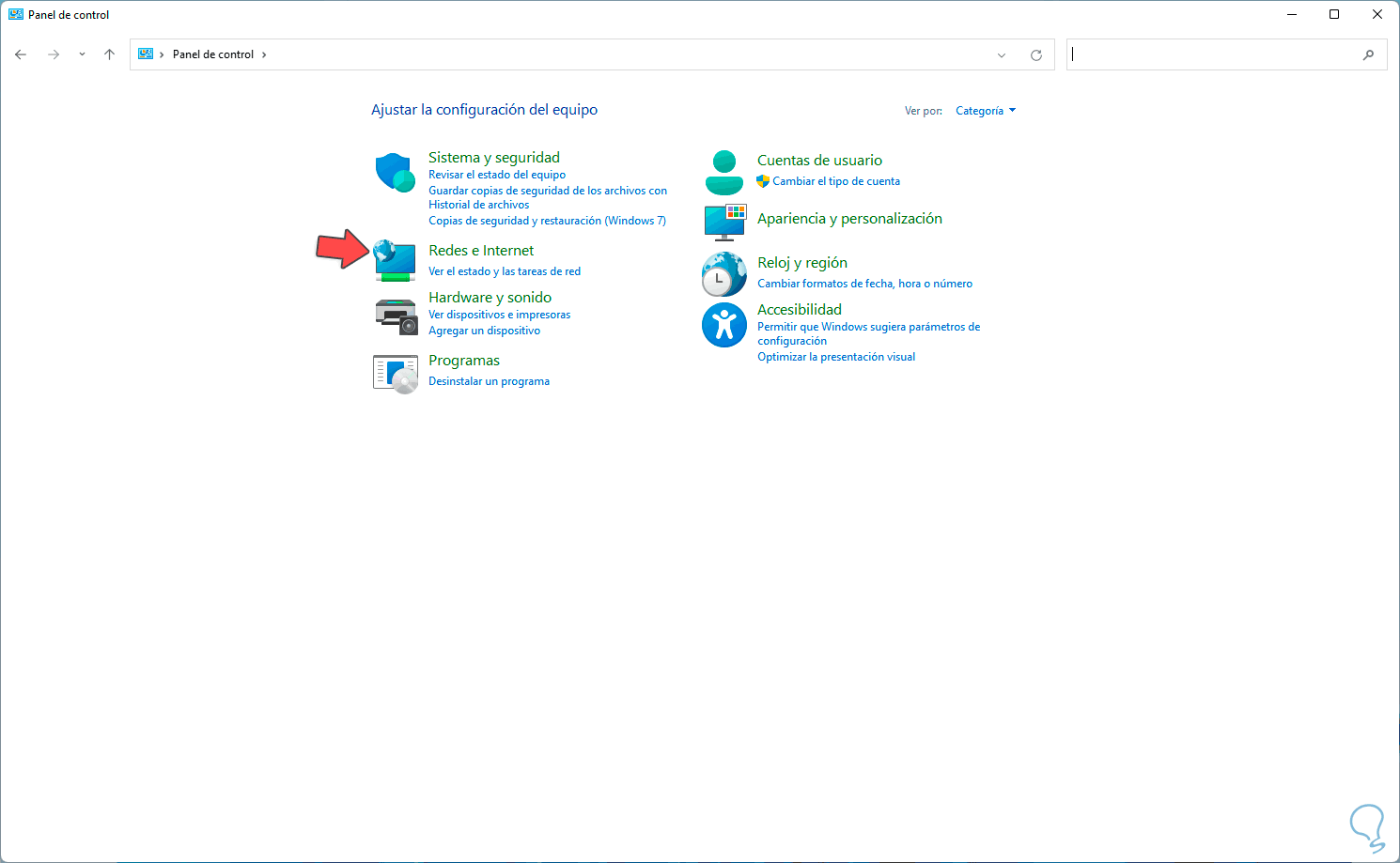
Task: Expand the chevron after Panel de control breadcrumb
Action: click(x=264, y=54)
